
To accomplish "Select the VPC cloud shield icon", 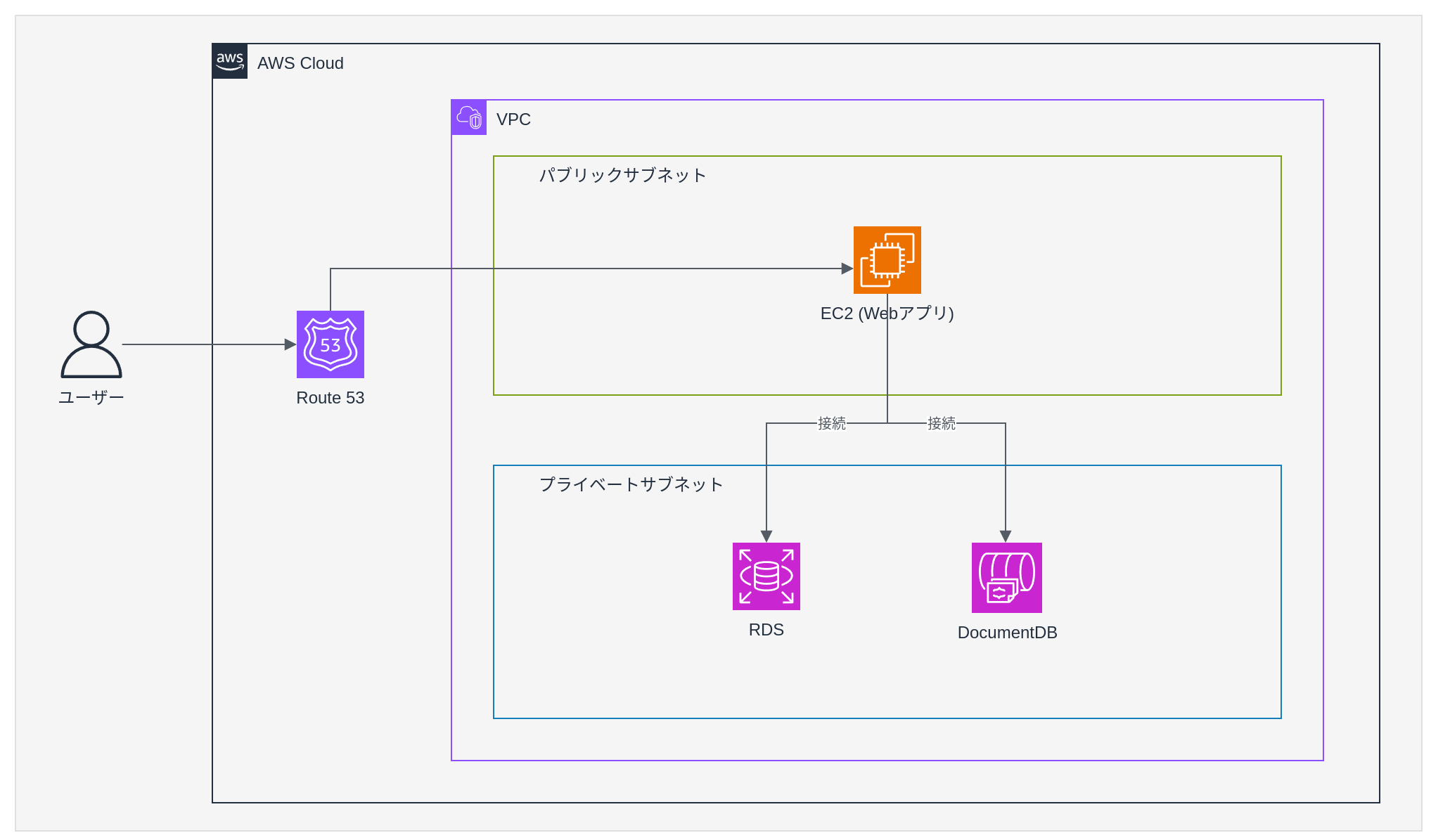I will point(469,117).
